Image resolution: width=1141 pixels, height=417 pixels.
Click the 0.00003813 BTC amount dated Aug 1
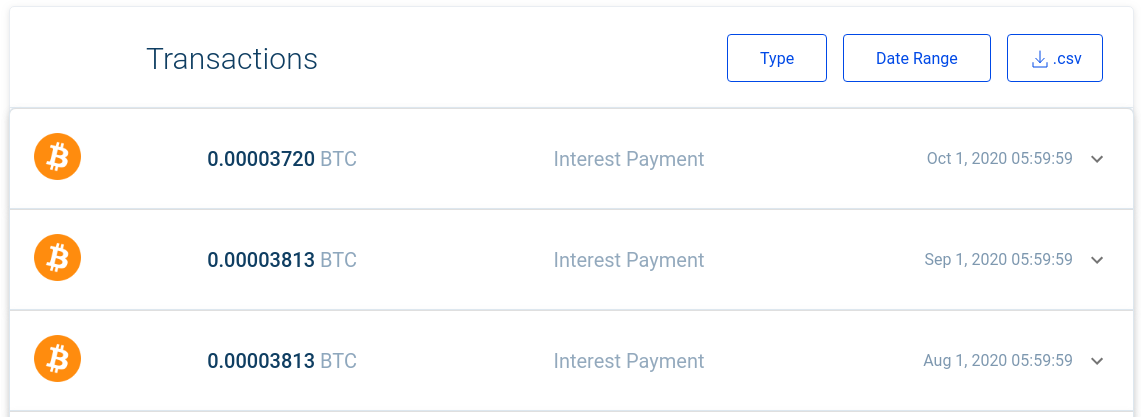(282, 360)
